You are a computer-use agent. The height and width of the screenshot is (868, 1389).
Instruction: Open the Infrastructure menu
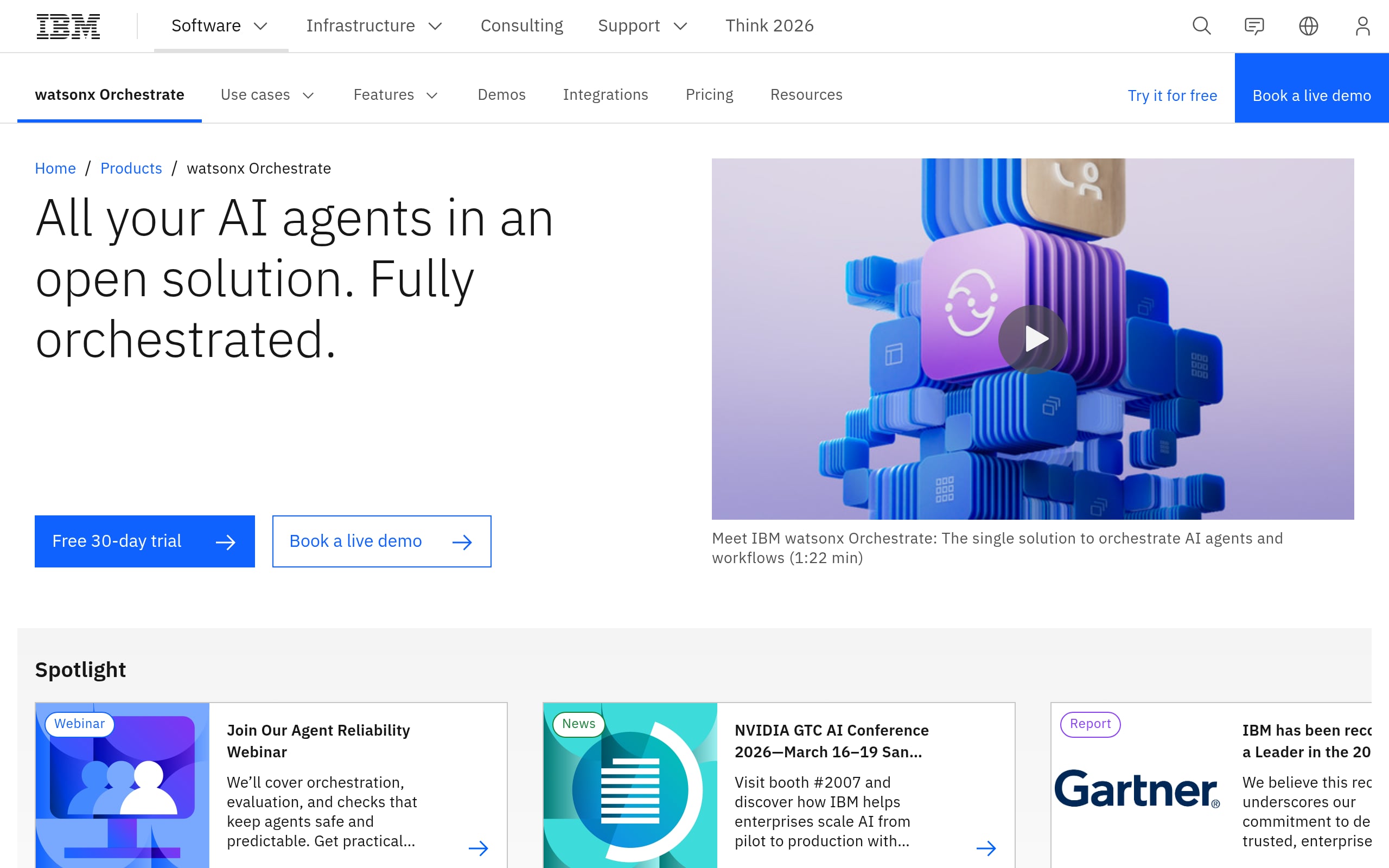click(374, 26)
